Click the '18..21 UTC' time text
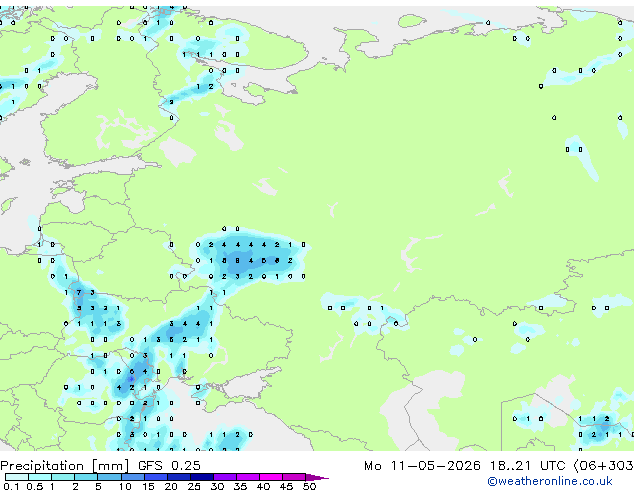 pyautogui.click(x=527, y=466)
